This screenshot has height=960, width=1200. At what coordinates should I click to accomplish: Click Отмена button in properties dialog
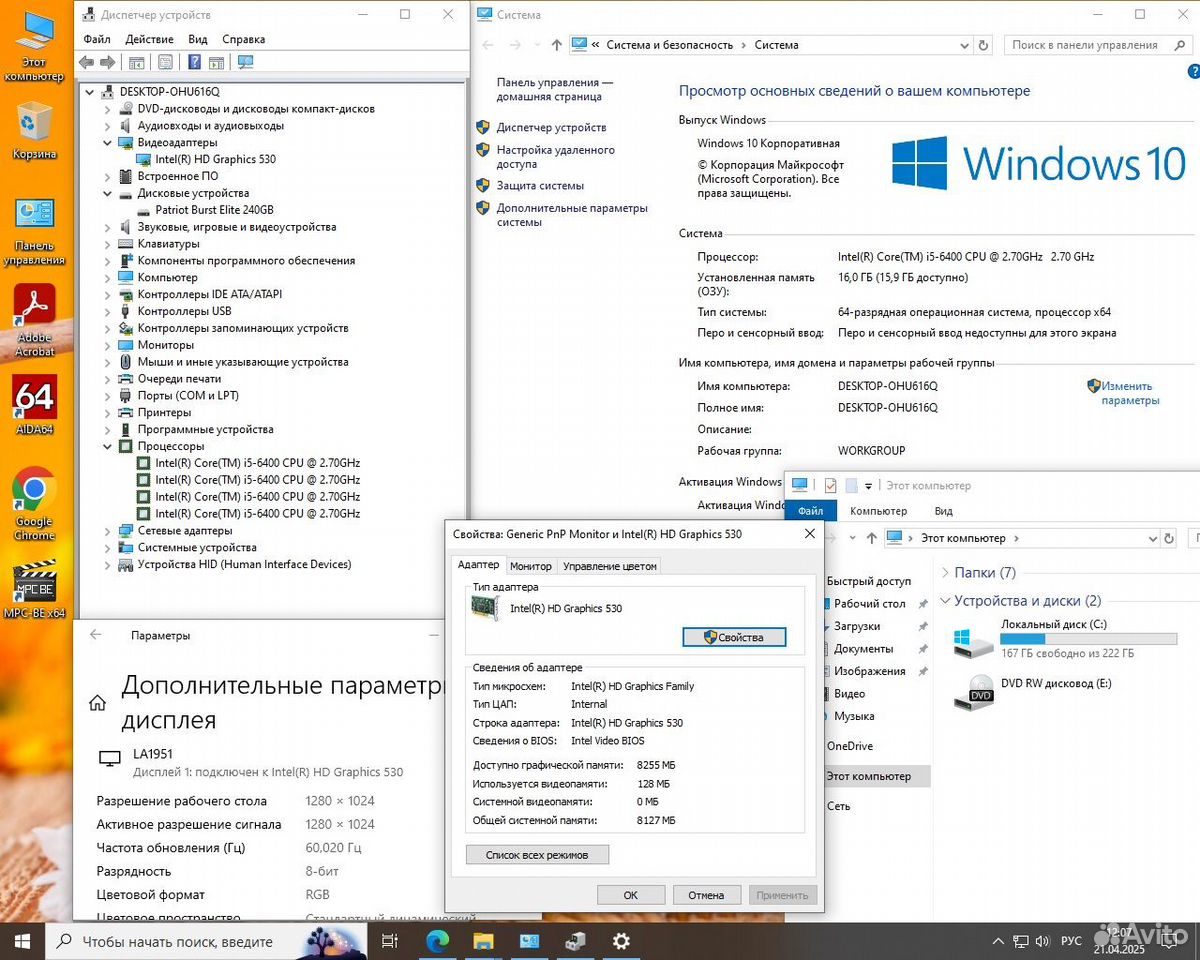(x=706, y=895)
